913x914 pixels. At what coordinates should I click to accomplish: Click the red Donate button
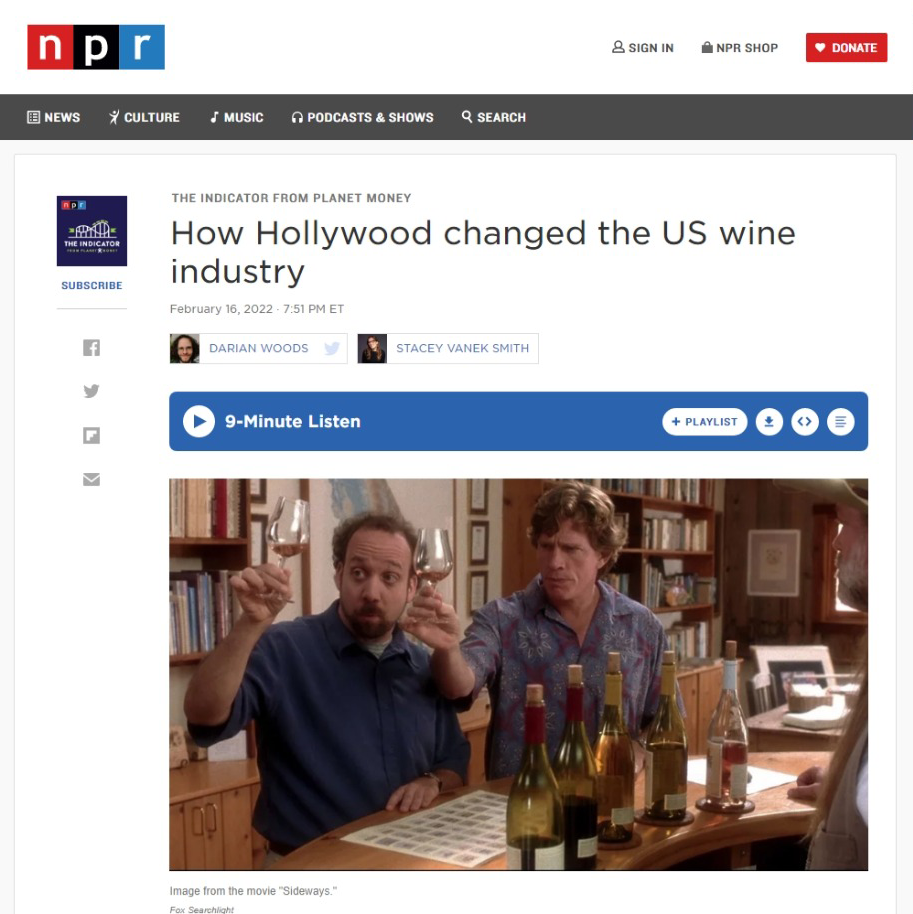[847, 48]
